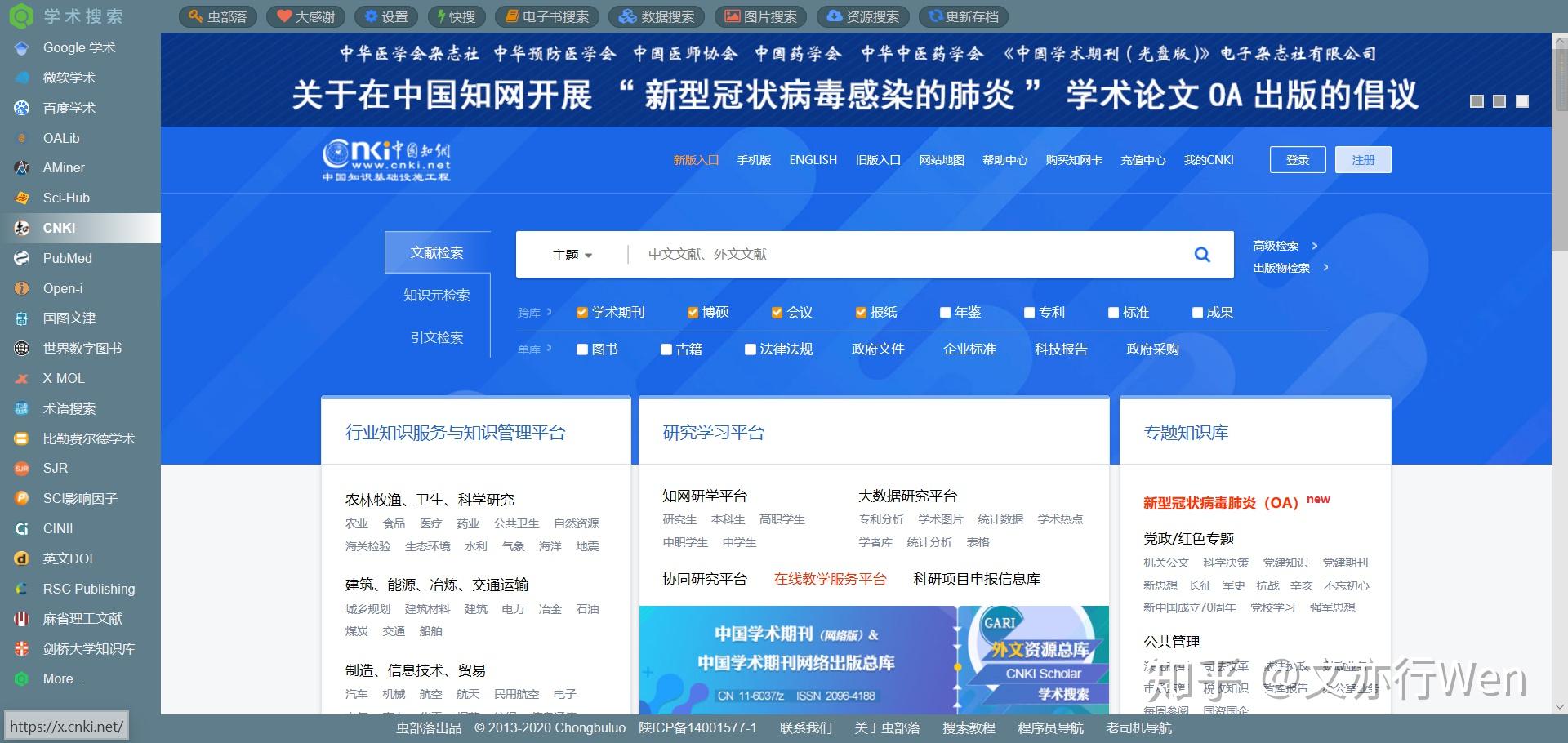This screenshot has width=1568, height=743.
Task: Open 数据搜索 top menu
Action: click(x=657, y=16)
